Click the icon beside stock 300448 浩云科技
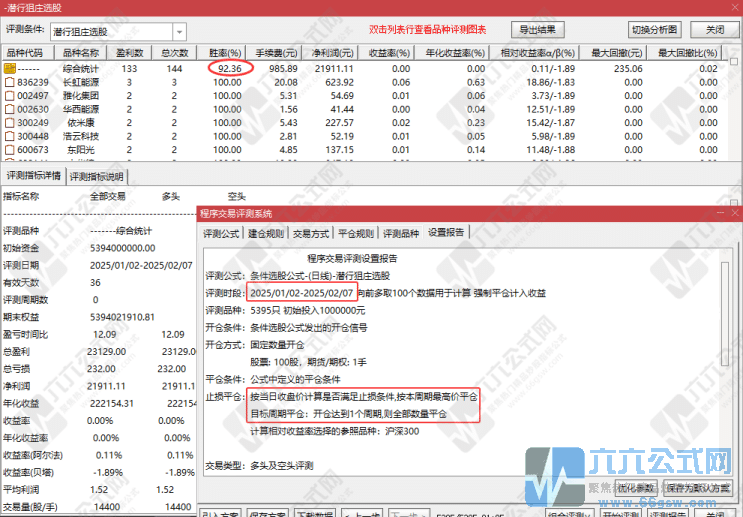This screenshot has width=743, height=517. pyautogui.click(x=9, y=135)
